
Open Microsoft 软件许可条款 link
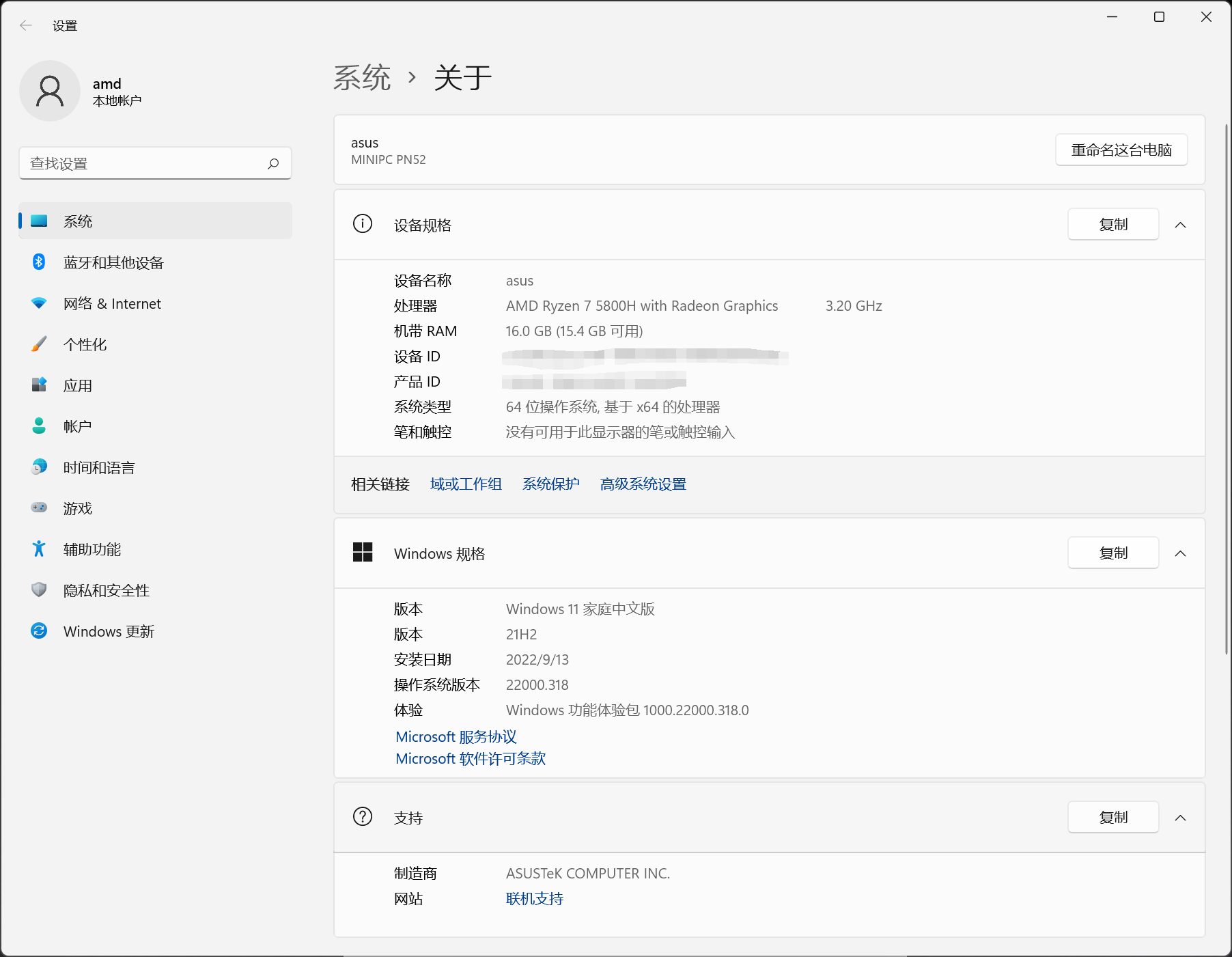(471, 758)
